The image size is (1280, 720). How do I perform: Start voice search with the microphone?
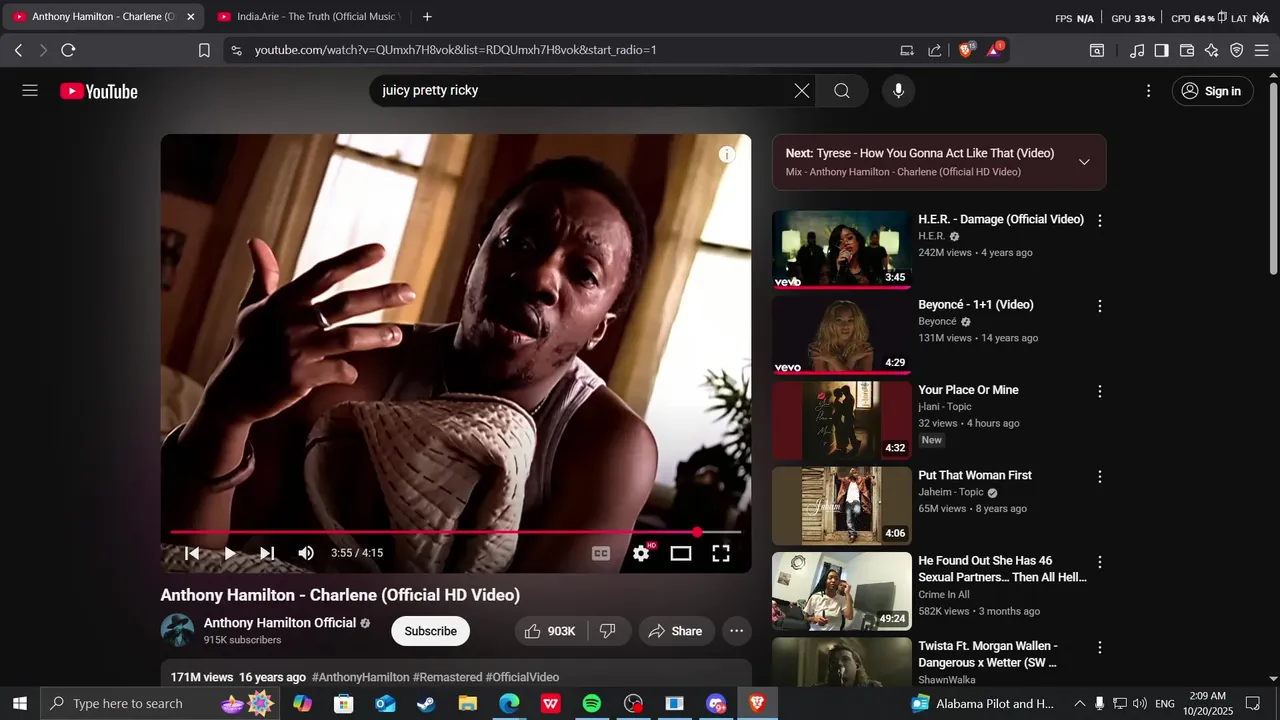pos(898,91)
